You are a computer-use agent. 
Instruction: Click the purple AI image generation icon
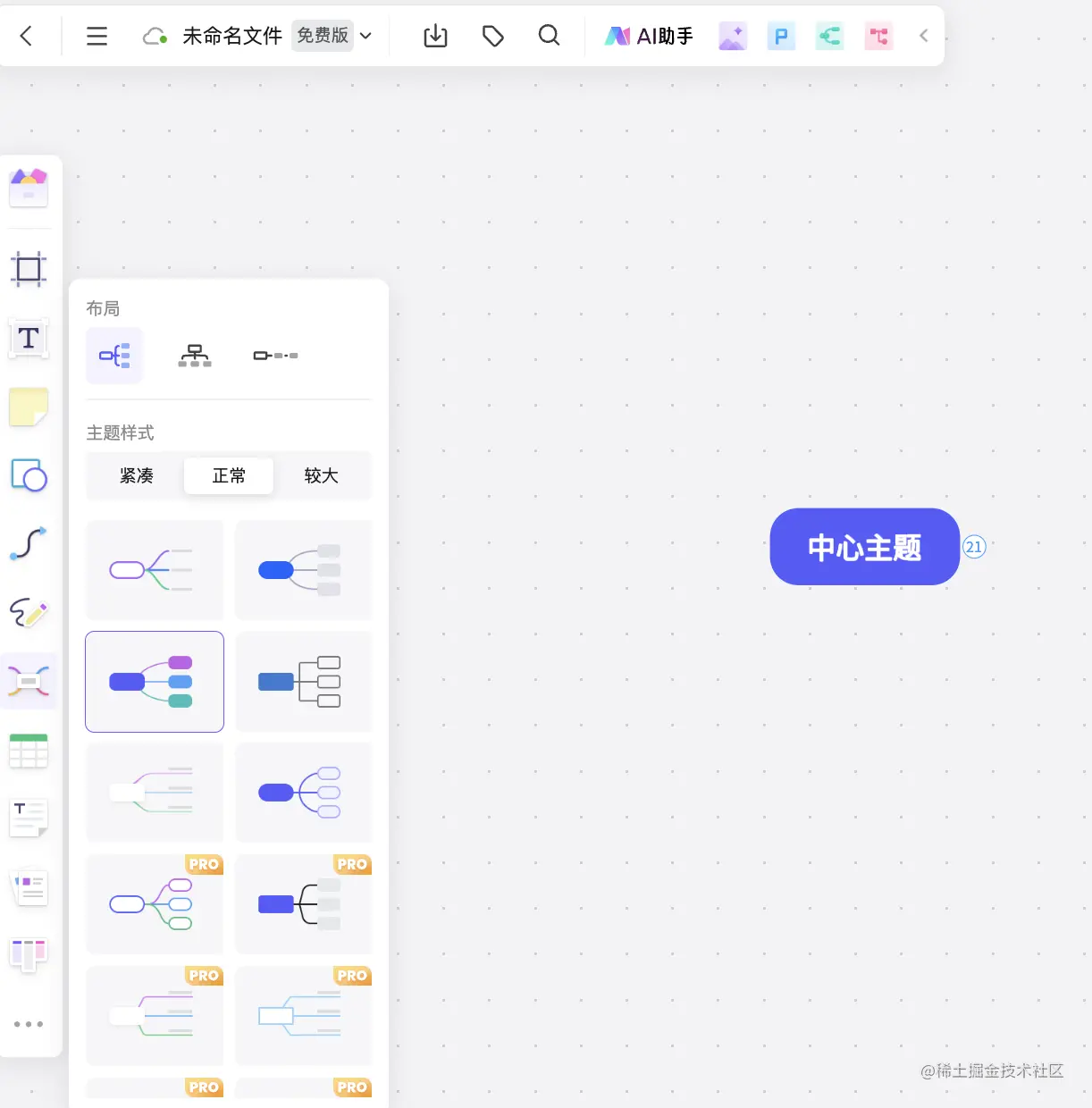pos(733,36)
